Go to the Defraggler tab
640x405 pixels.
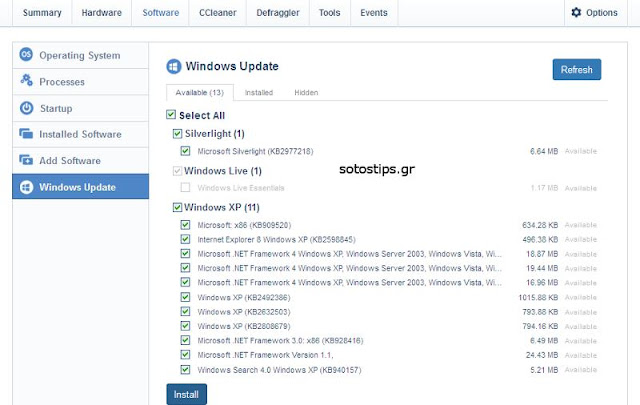click(x=278, y=13)
